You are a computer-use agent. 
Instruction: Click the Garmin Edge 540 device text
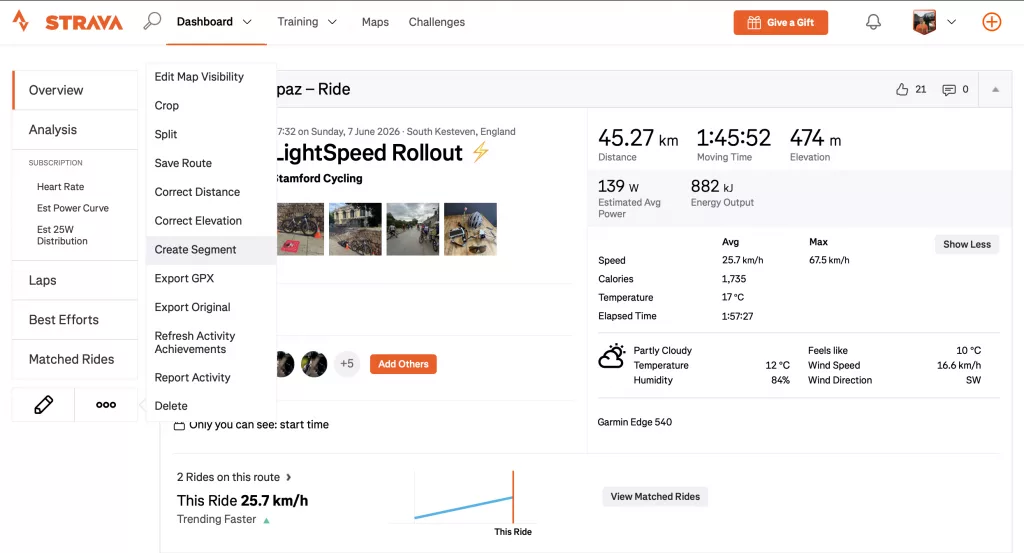(634, 422)
